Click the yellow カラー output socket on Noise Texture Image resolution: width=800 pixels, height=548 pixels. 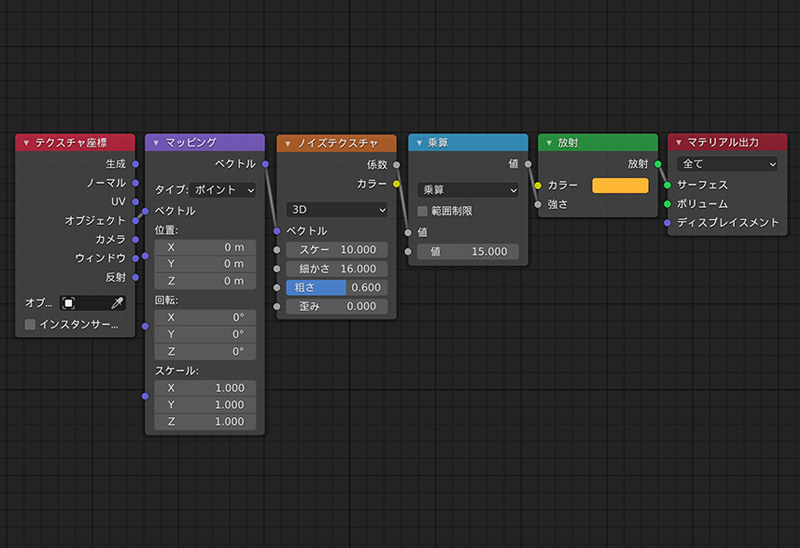point(397,184)
